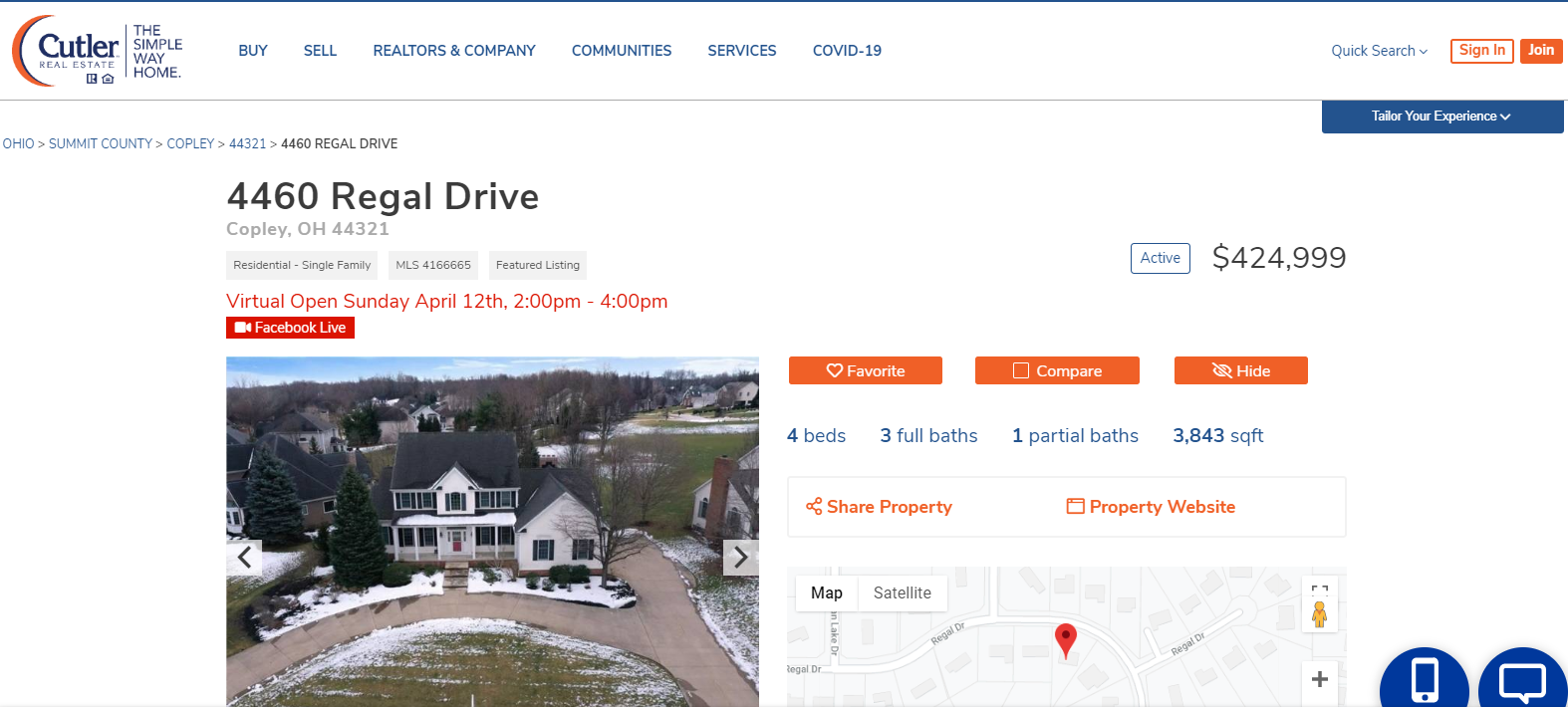
Task: Open the Property Website link
Action: coord(1151,507)
